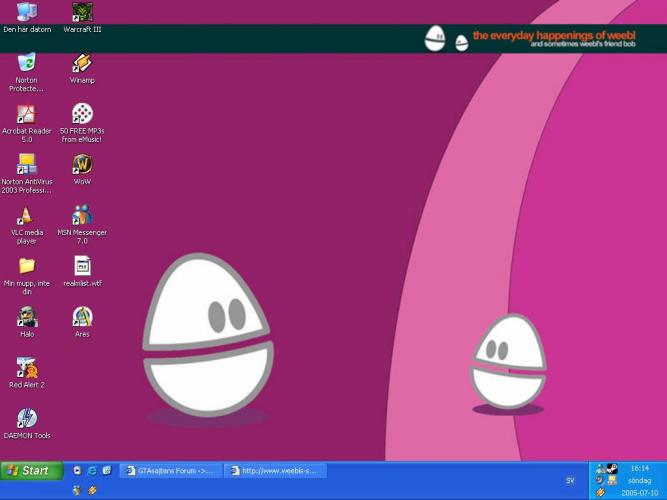Click the 50 FREE MP3s from eMusic icon
667x500 pixels.
(x=82, y=114)
